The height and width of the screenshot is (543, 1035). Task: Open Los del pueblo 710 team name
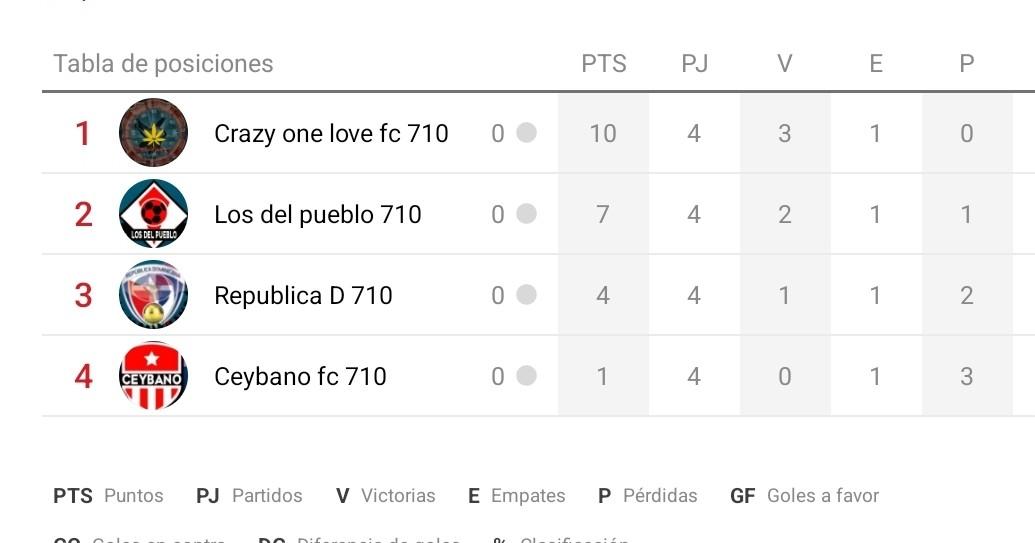coord(317,214)
